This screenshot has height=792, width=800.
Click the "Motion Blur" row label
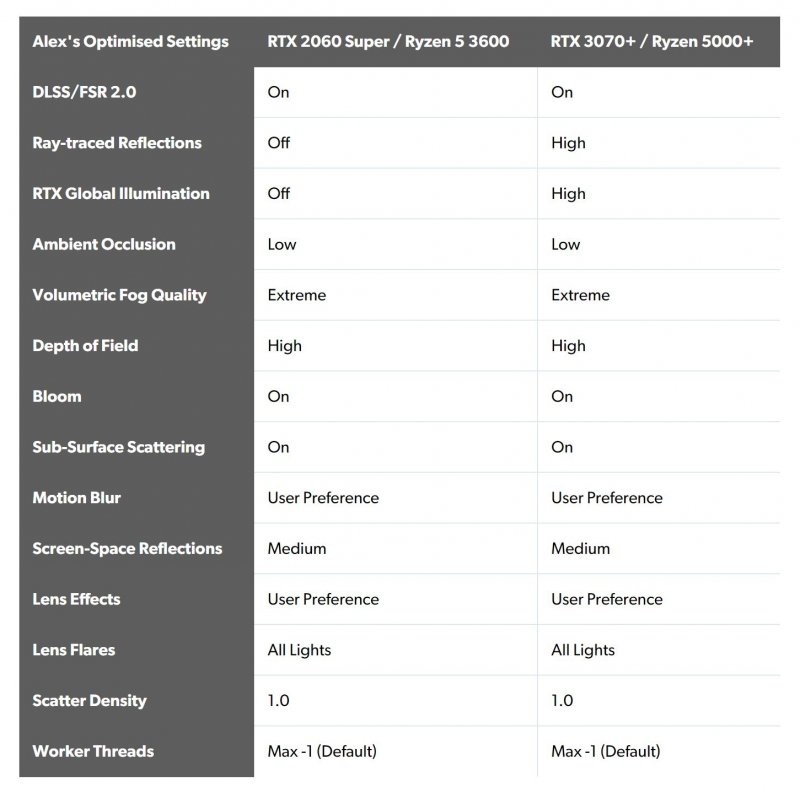[x=76, y=498]
